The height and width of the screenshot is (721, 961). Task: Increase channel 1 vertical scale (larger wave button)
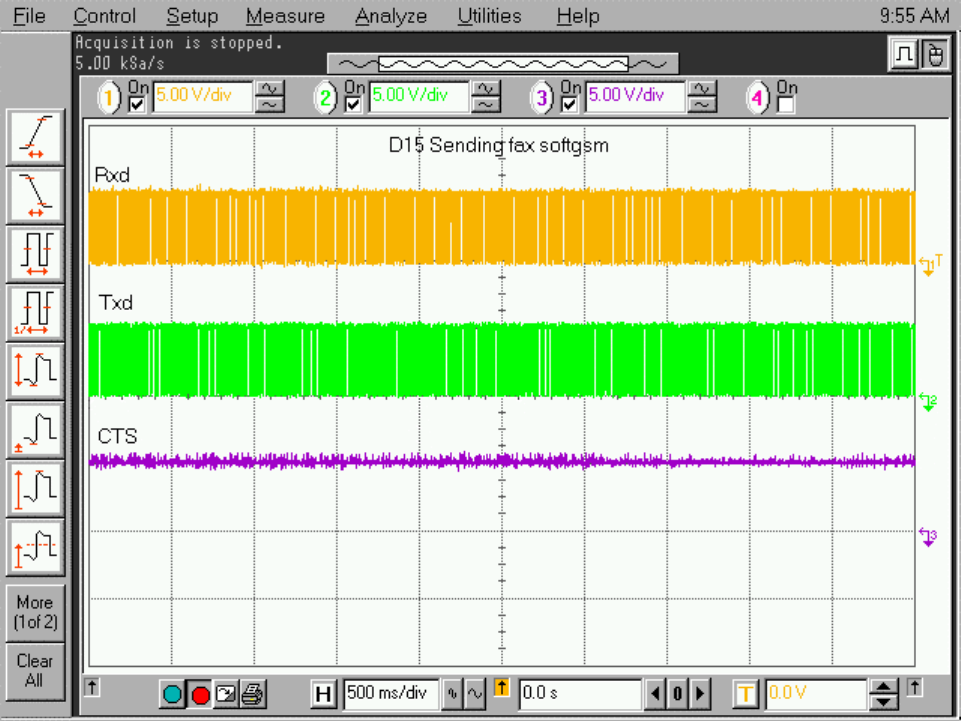pos(270,90)
